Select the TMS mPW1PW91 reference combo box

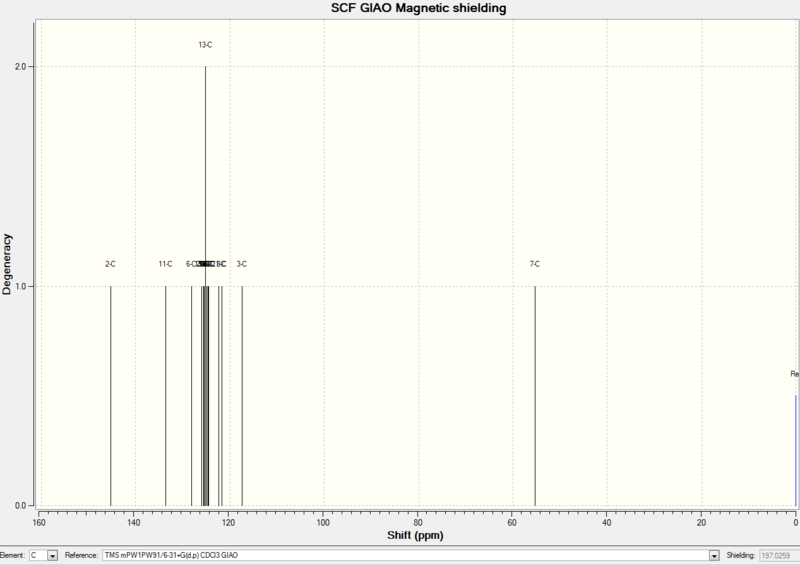[x=411, y=556]
